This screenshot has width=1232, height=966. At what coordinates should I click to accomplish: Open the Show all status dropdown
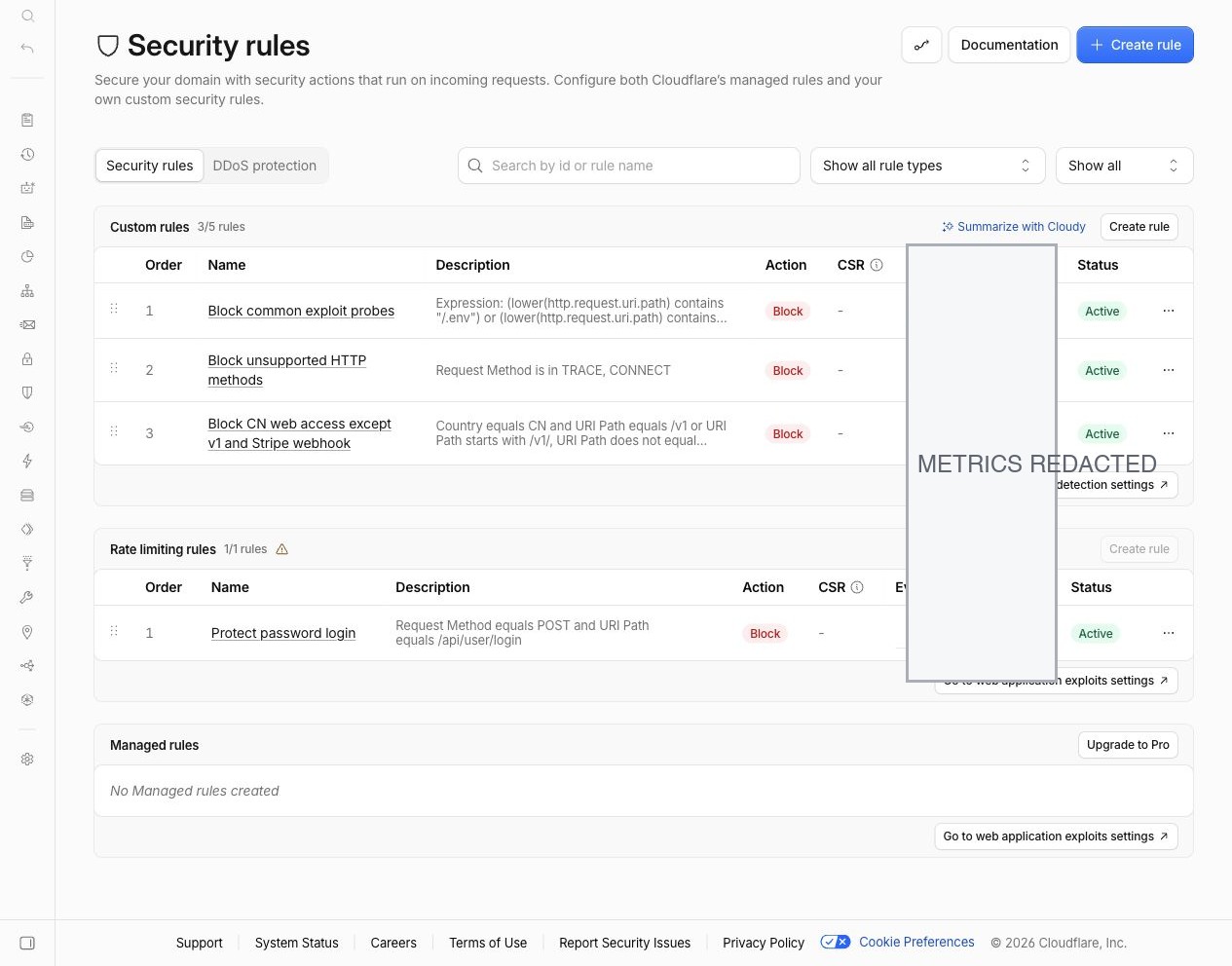click(1124, 166)
